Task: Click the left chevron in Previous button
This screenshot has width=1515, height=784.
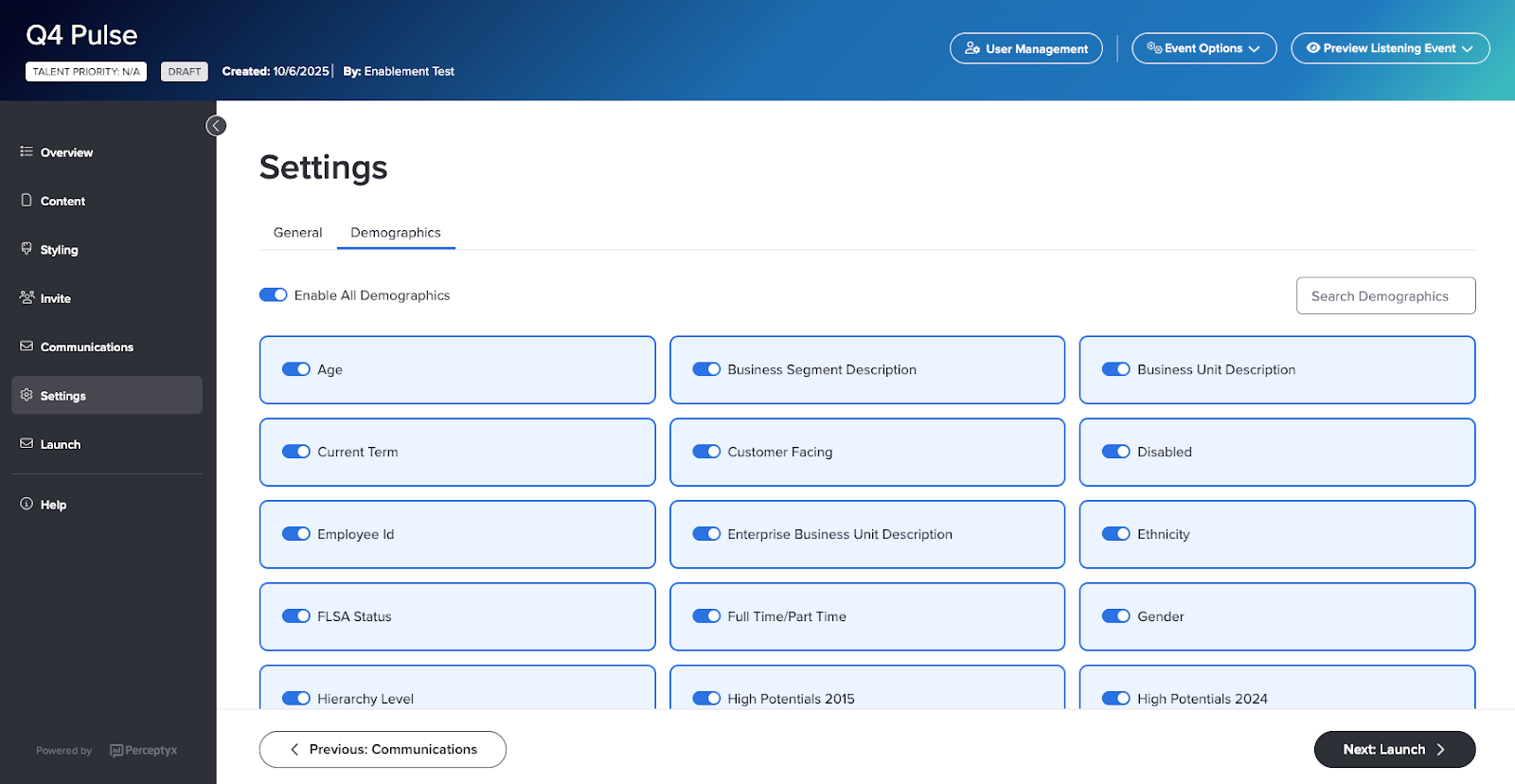Action: tap(294, 749)
